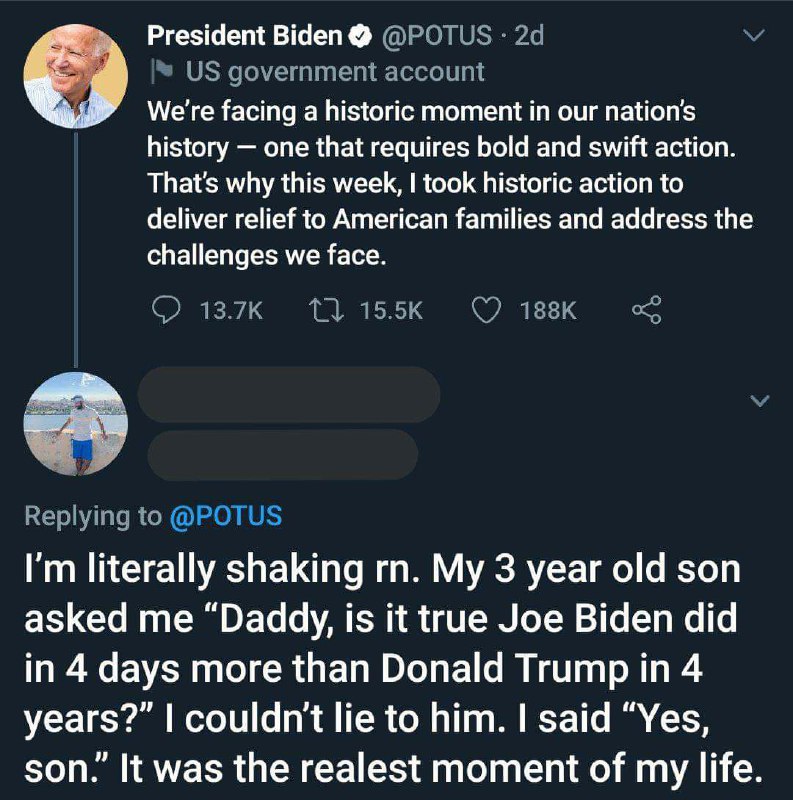Click the @POTUS handle beside the name
Viewport: 793px width, 800px height.
tap(432, 37)
